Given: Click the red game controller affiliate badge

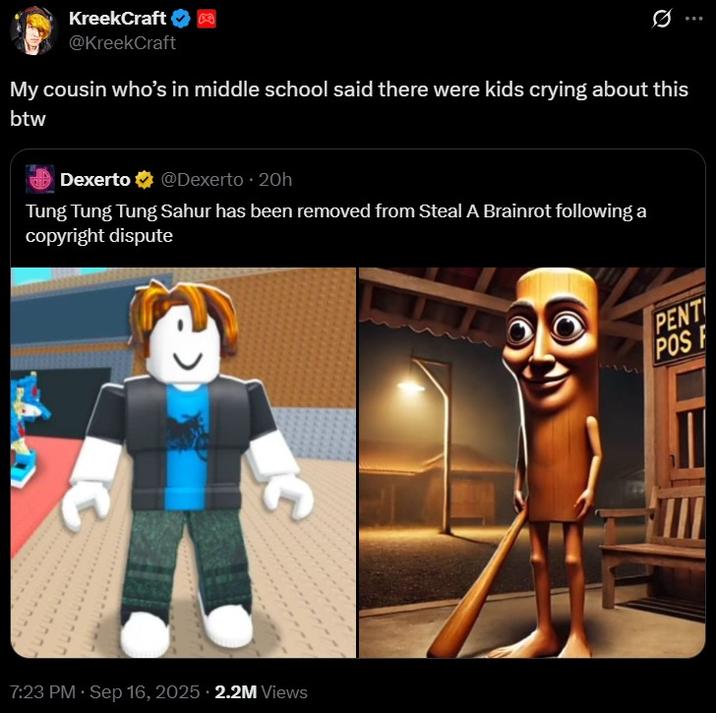Looking at the screenshot, I should (204, 19).
